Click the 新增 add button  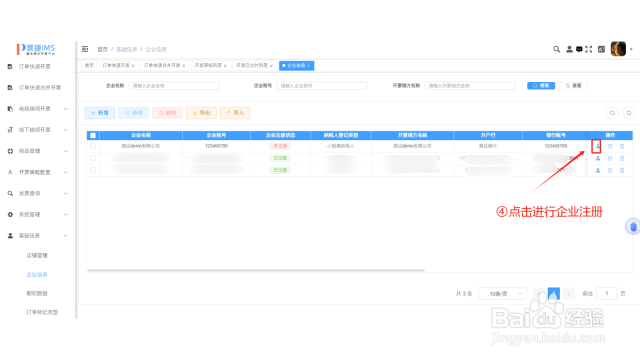(100, 113)
